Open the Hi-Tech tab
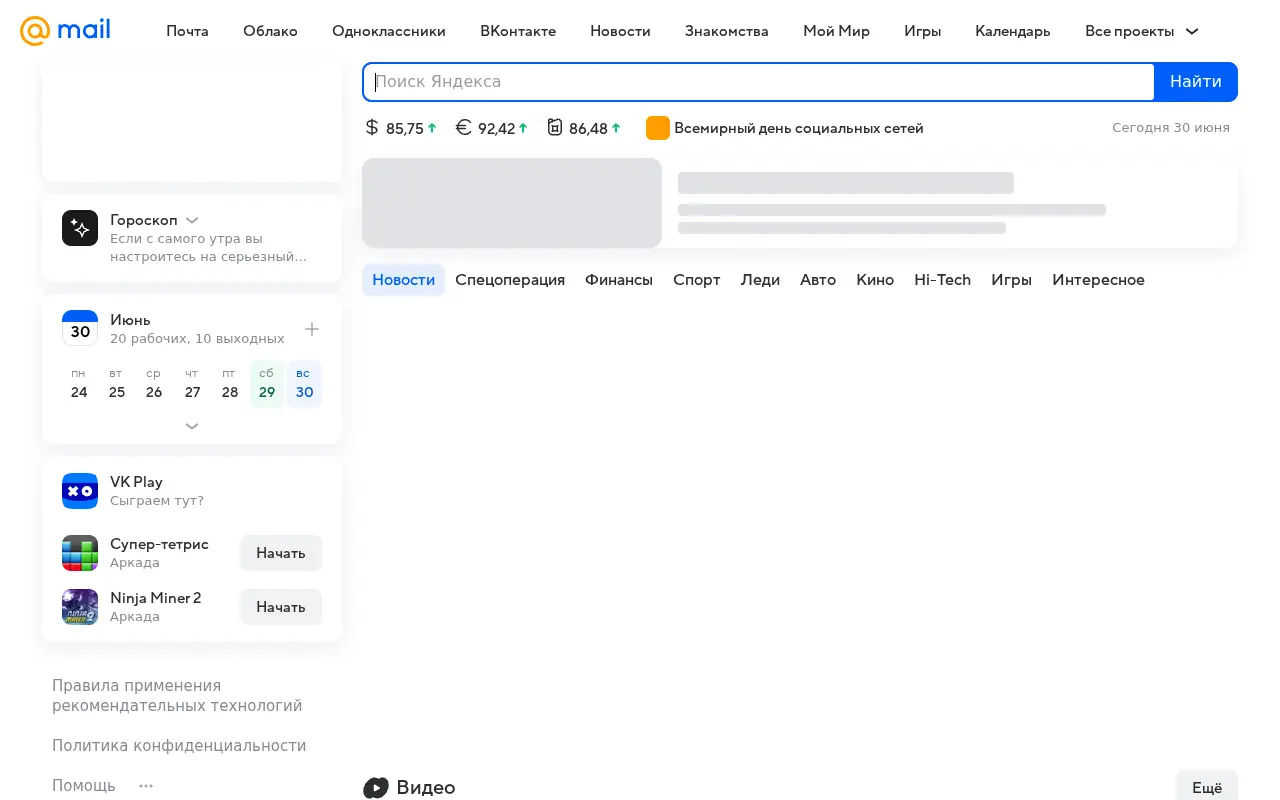 pos(943,280)
